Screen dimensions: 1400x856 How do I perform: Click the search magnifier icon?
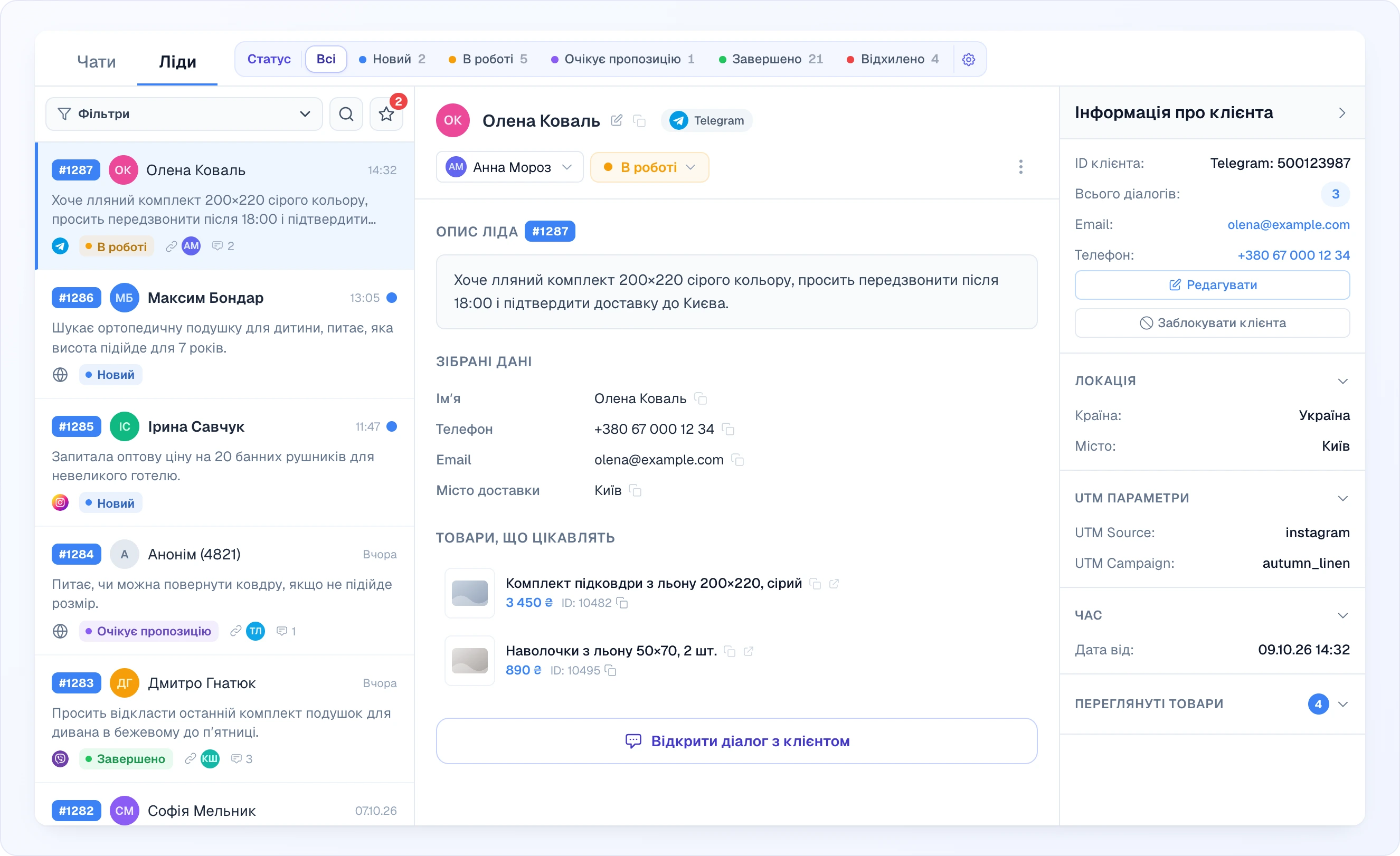[346, 114]
